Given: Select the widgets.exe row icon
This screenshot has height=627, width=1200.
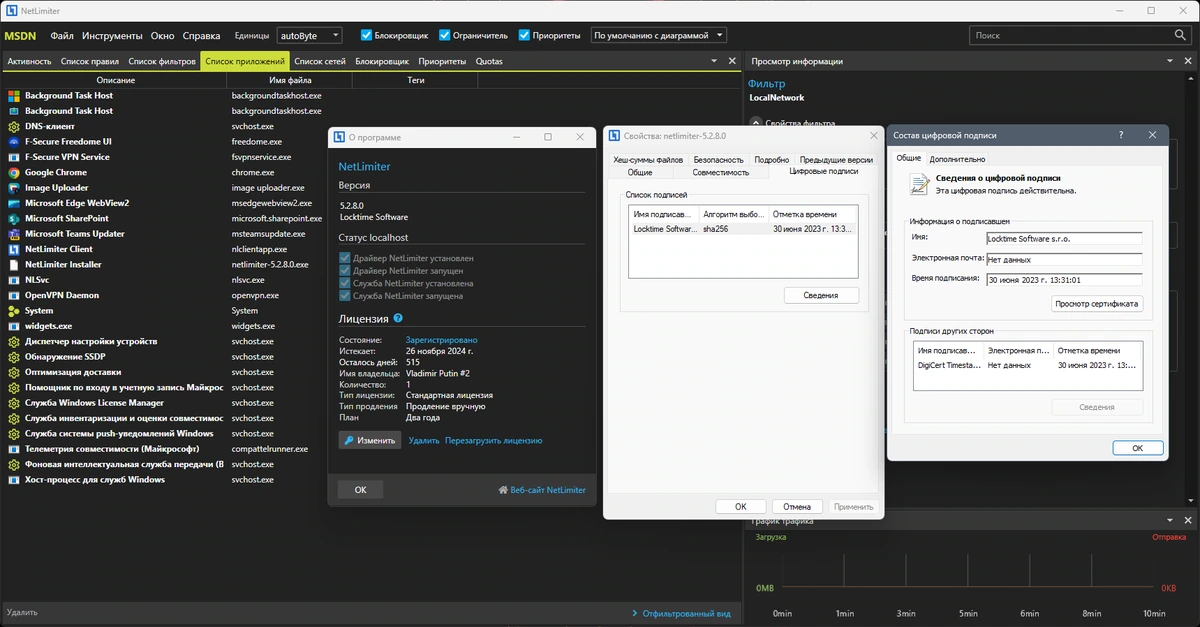Looking at the screenshot, I should coord(14,326).
